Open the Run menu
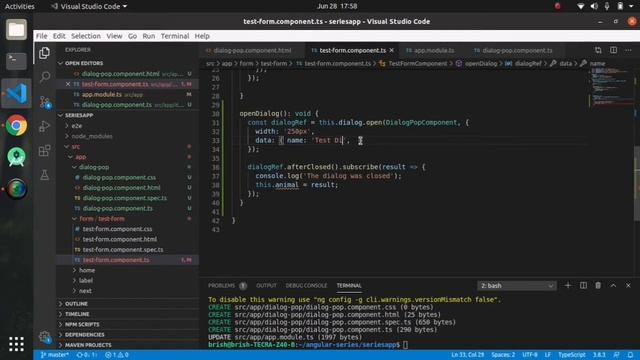This screenshot has width=640, height=360. [149, 36]
